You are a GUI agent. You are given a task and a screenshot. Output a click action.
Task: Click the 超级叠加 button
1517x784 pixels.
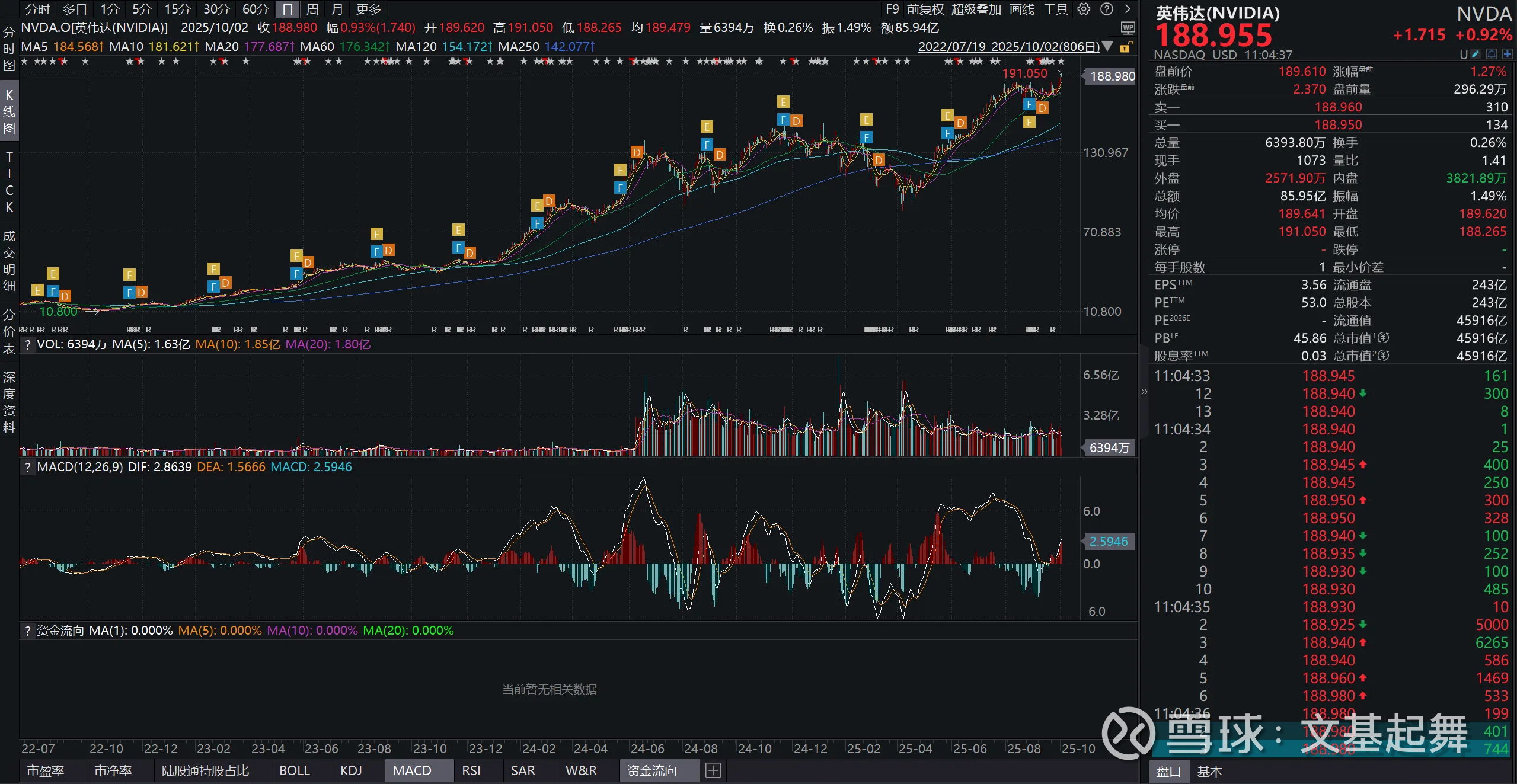pos(976,9)
